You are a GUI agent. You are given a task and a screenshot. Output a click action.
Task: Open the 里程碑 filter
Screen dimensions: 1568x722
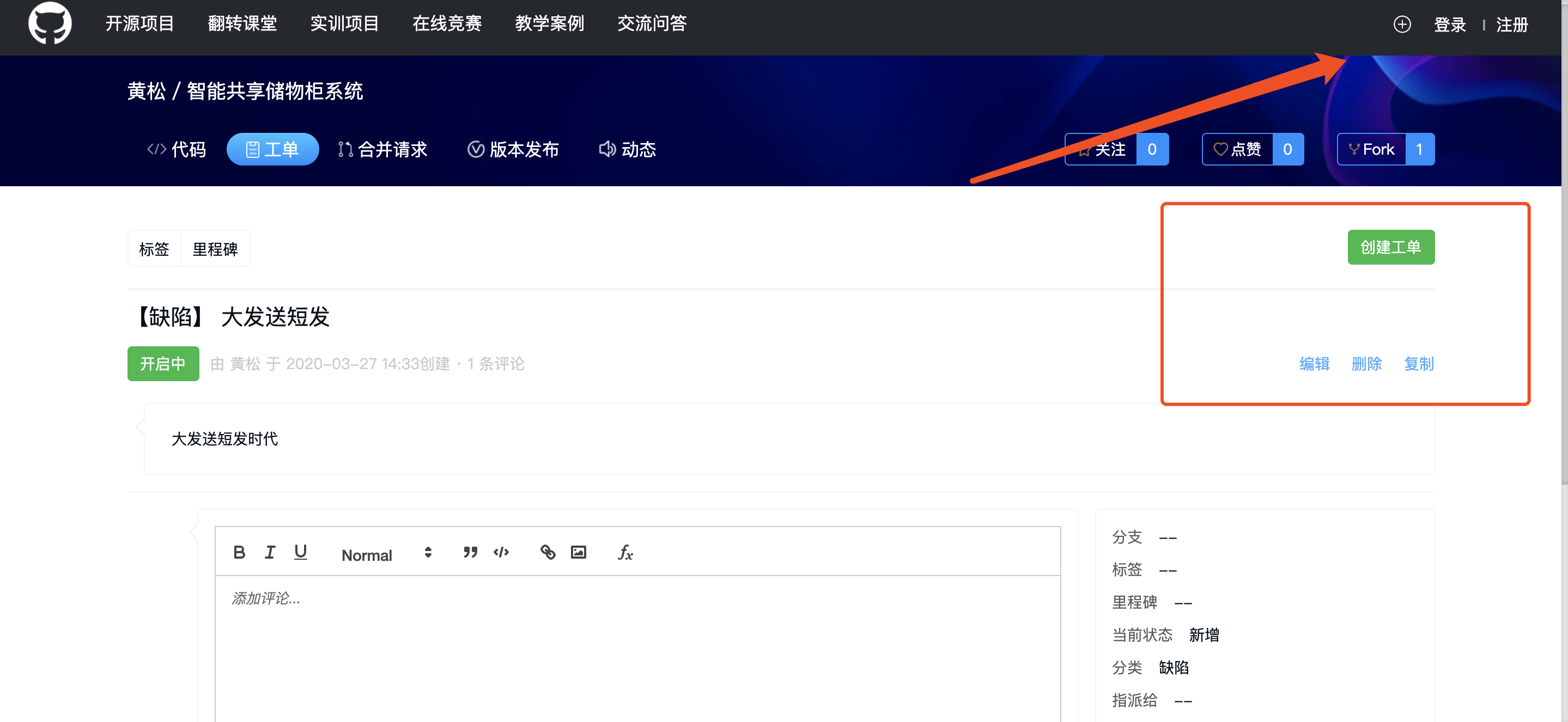pos(216,249)
